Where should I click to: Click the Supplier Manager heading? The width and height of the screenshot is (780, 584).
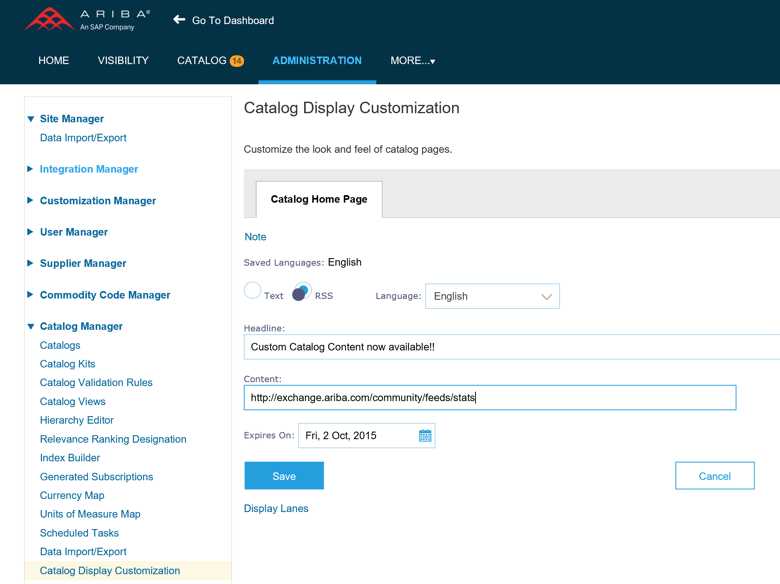point(83,263)
